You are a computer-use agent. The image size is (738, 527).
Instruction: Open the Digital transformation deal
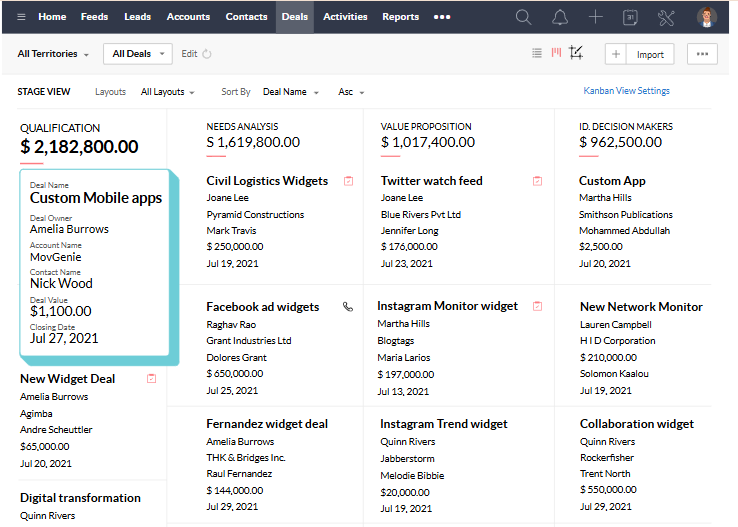(x=80, y=498)
